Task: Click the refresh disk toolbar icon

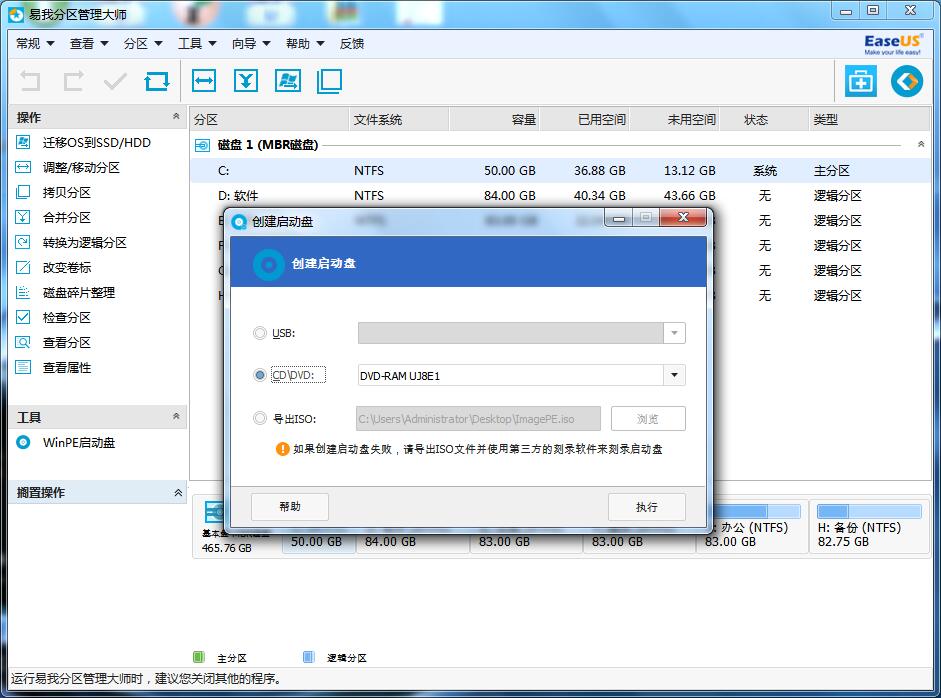Action: [157, 80]
